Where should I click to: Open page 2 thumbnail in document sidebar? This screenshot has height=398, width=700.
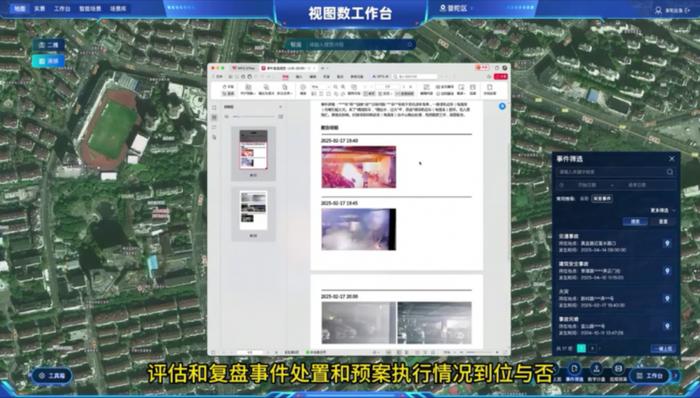[253, 210]
